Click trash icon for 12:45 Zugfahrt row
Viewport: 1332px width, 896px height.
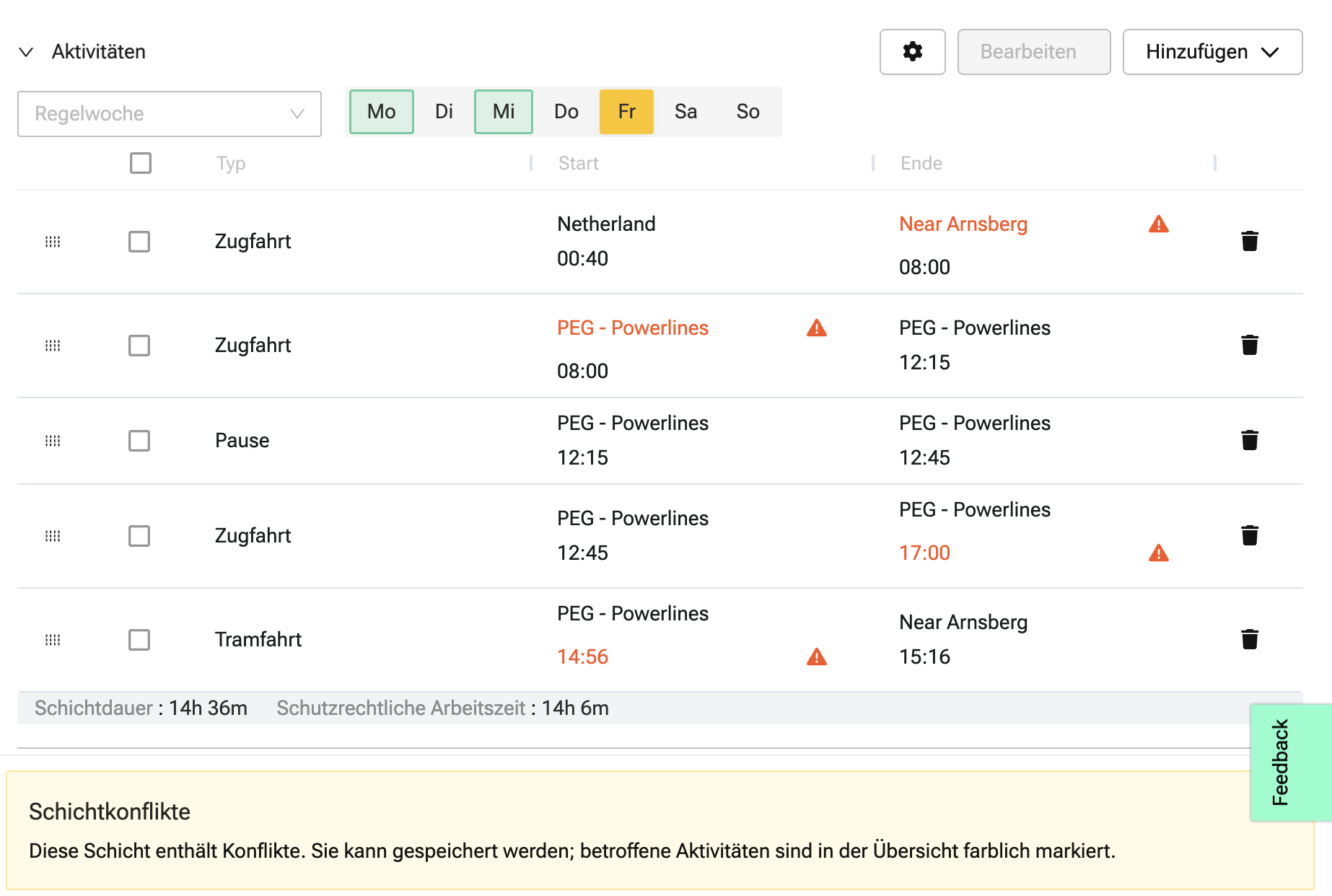point(1249,535)
